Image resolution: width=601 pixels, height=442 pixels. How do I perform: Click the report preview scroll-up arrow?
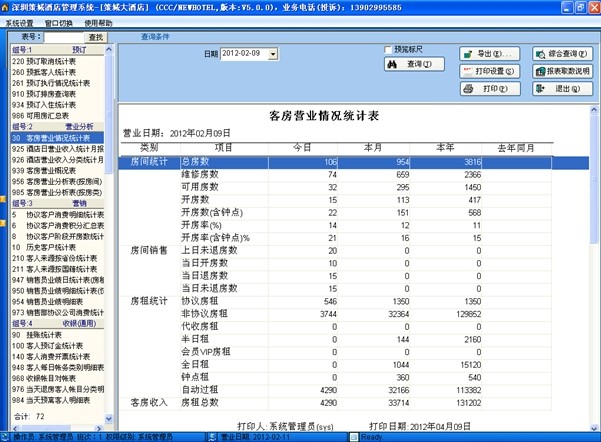(x=594, y=110)
